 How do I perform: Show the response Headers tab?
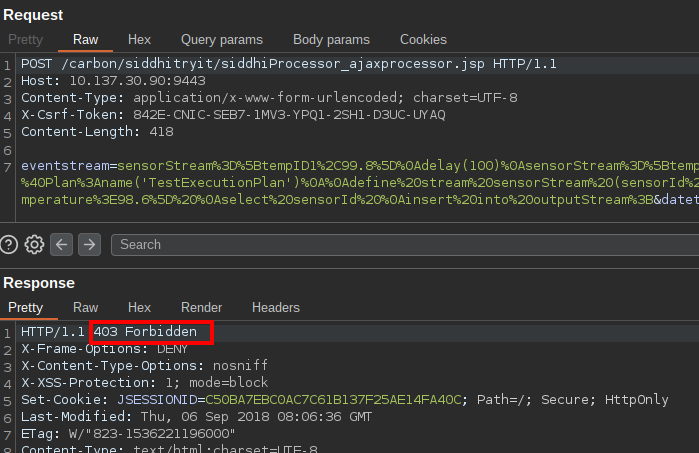tap(275, 307)
